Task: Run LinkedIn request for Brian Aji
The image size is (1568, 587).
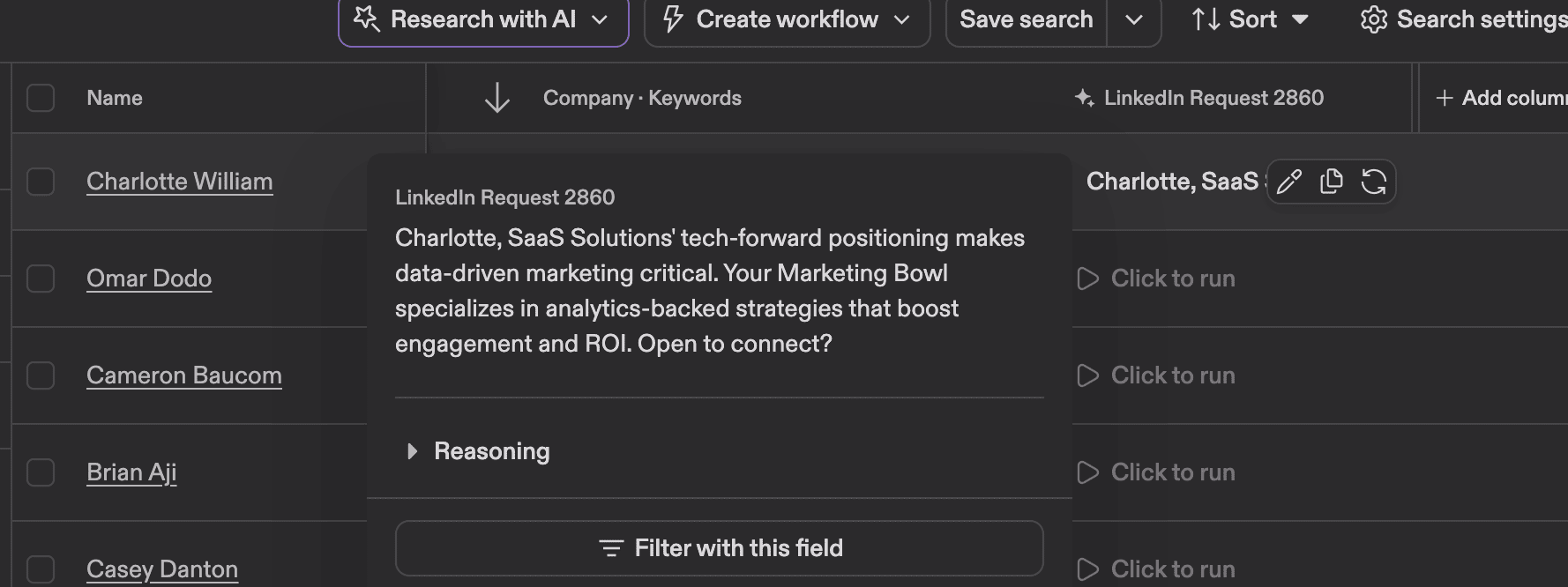Action: pos(1156,472)
